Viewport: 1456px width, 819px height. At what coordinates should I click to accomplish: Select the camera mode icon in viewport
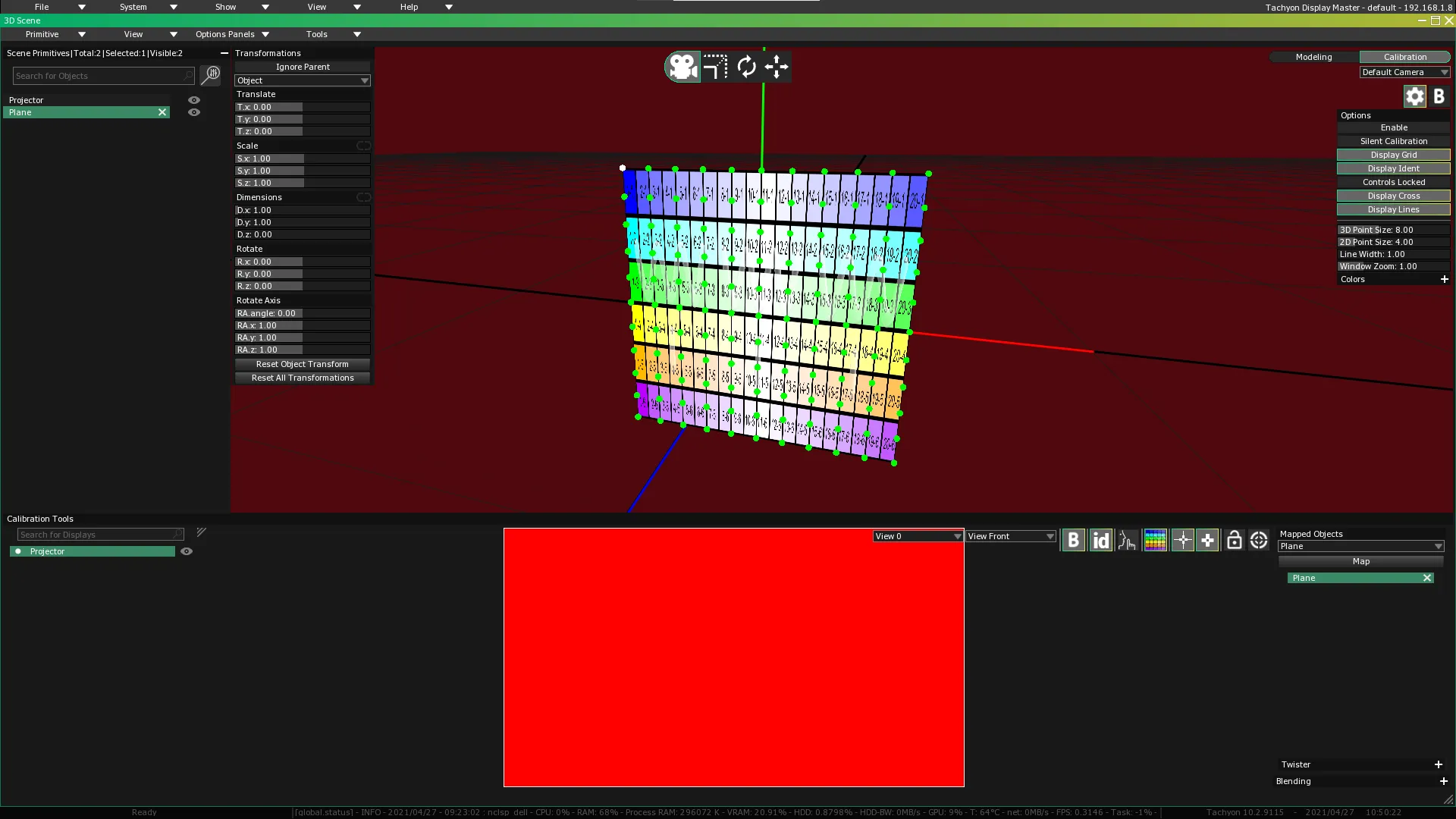(x=682, y=67)
